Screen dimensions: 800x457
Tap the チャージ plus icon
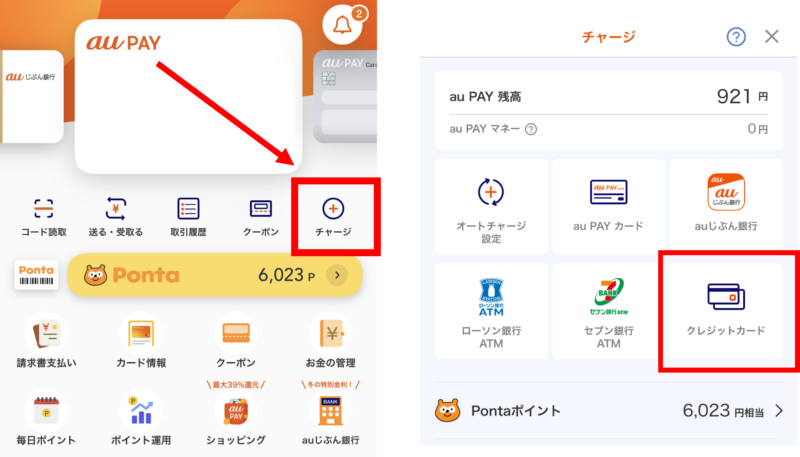(333, 209)
